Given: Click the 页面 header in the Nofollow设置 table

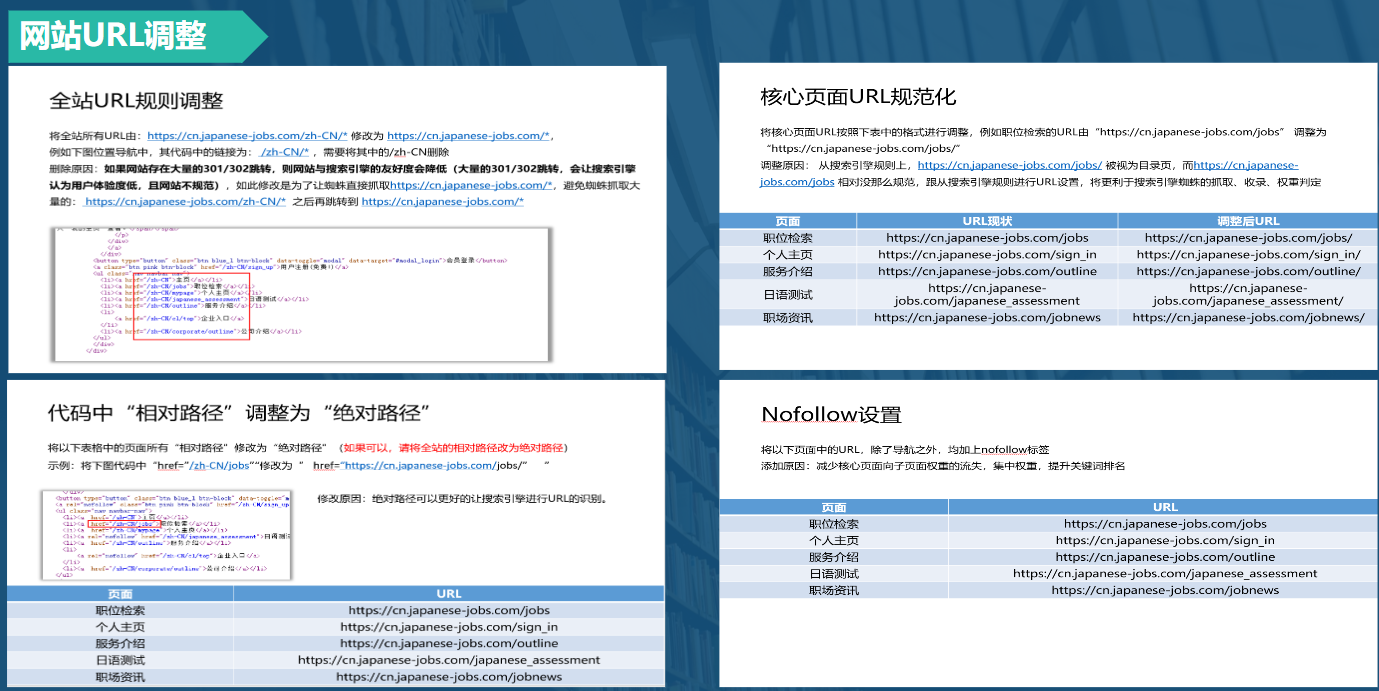Looking at the screenshot, I should click(x=834, y=507).
